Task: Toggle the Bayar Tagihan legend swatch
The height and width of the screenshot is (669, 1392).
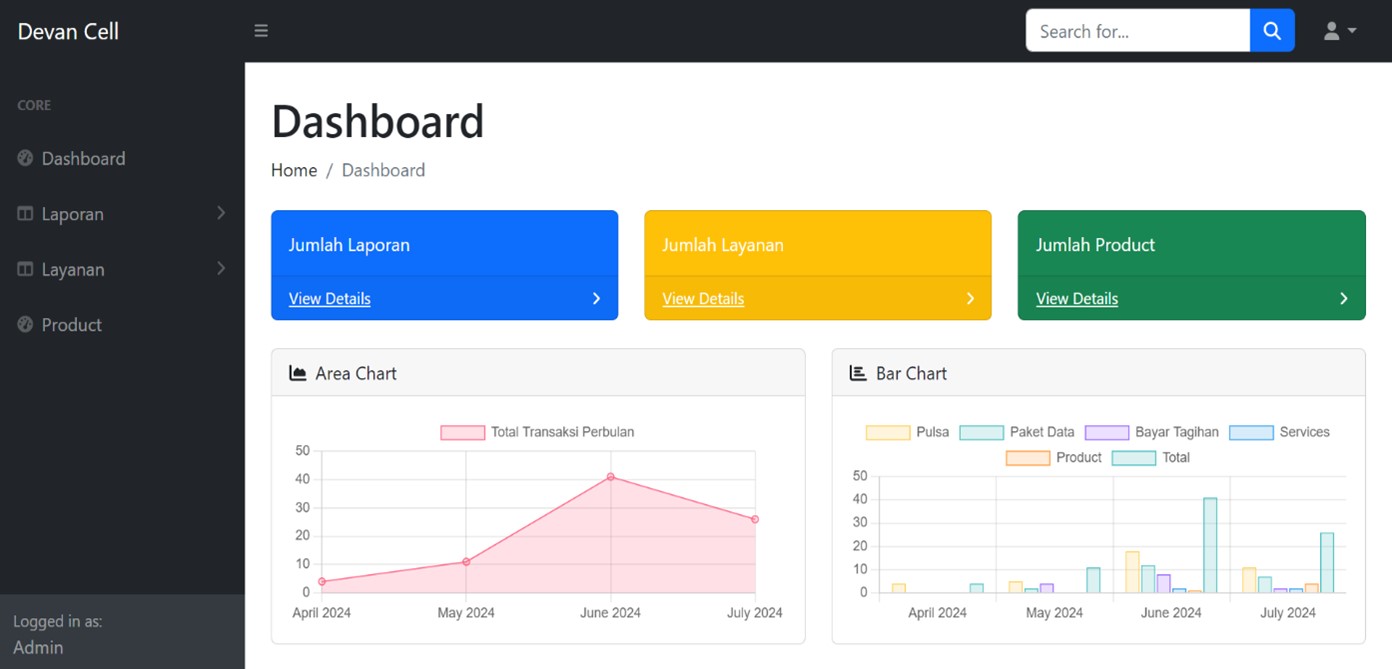Action: pos(1107,432)
